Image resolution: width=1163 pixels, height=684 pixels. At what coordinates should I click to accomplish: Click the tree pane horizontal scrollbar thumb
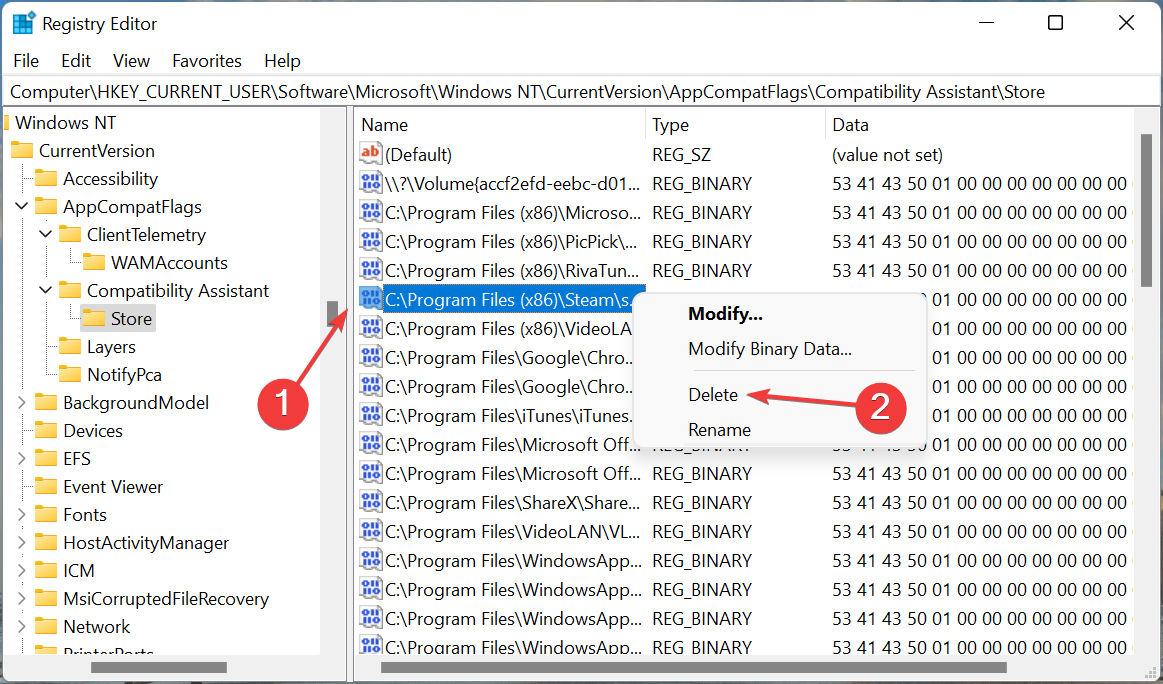pos(159,667)
